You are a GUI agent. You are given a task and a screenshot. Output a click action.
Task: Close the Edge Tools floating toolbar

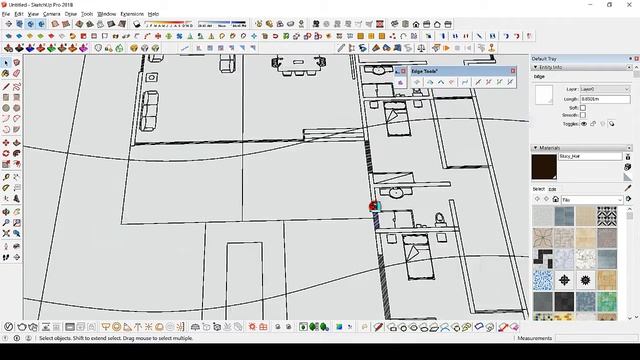[x=513, y=71]
